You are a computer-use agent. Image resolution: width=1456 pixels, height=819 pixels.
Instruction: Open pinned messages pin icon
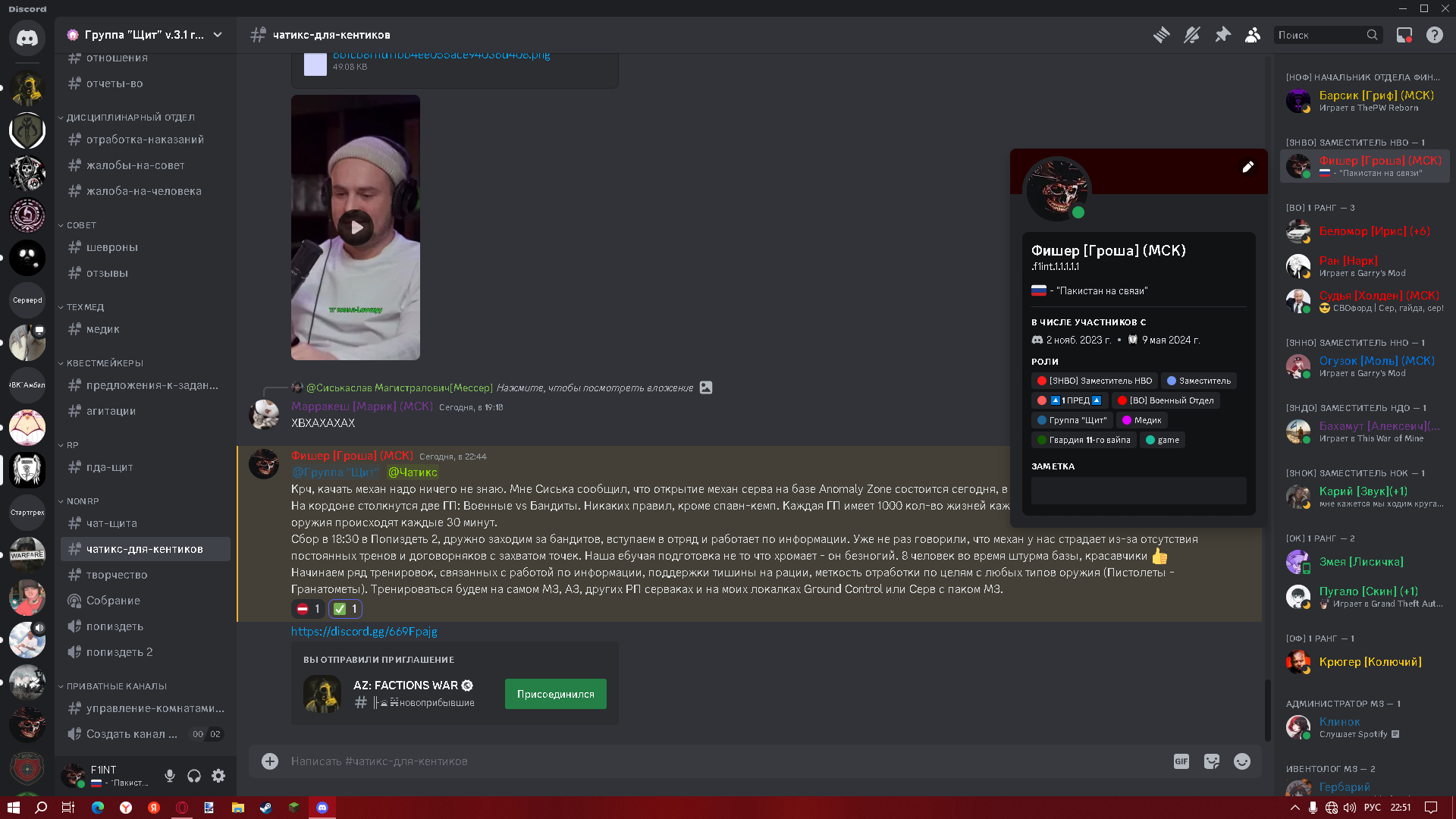click(x=1222, y=35)
